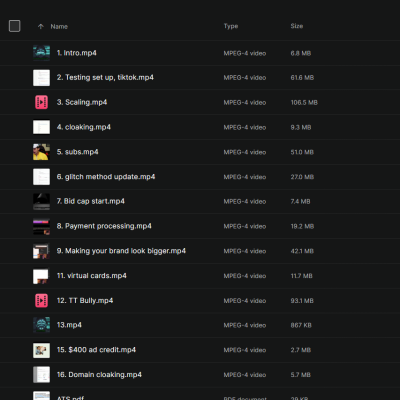The image size is (400, 400).
Task: Select file name 13.mp4
Action: pos(69,325)
